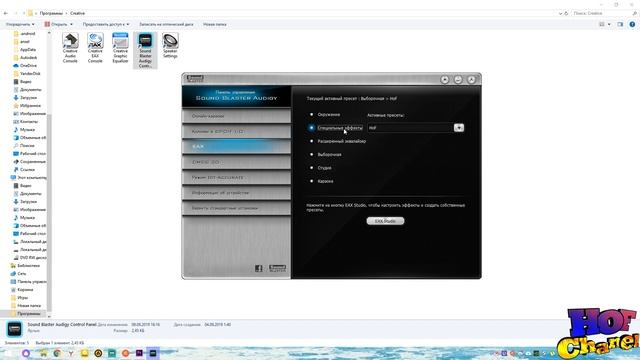The width and height of the screenshot is (640, 360).
Task: Open the Режим BIT-ACCURATE section
Action: pyautogui.click(x=236, y=178)
